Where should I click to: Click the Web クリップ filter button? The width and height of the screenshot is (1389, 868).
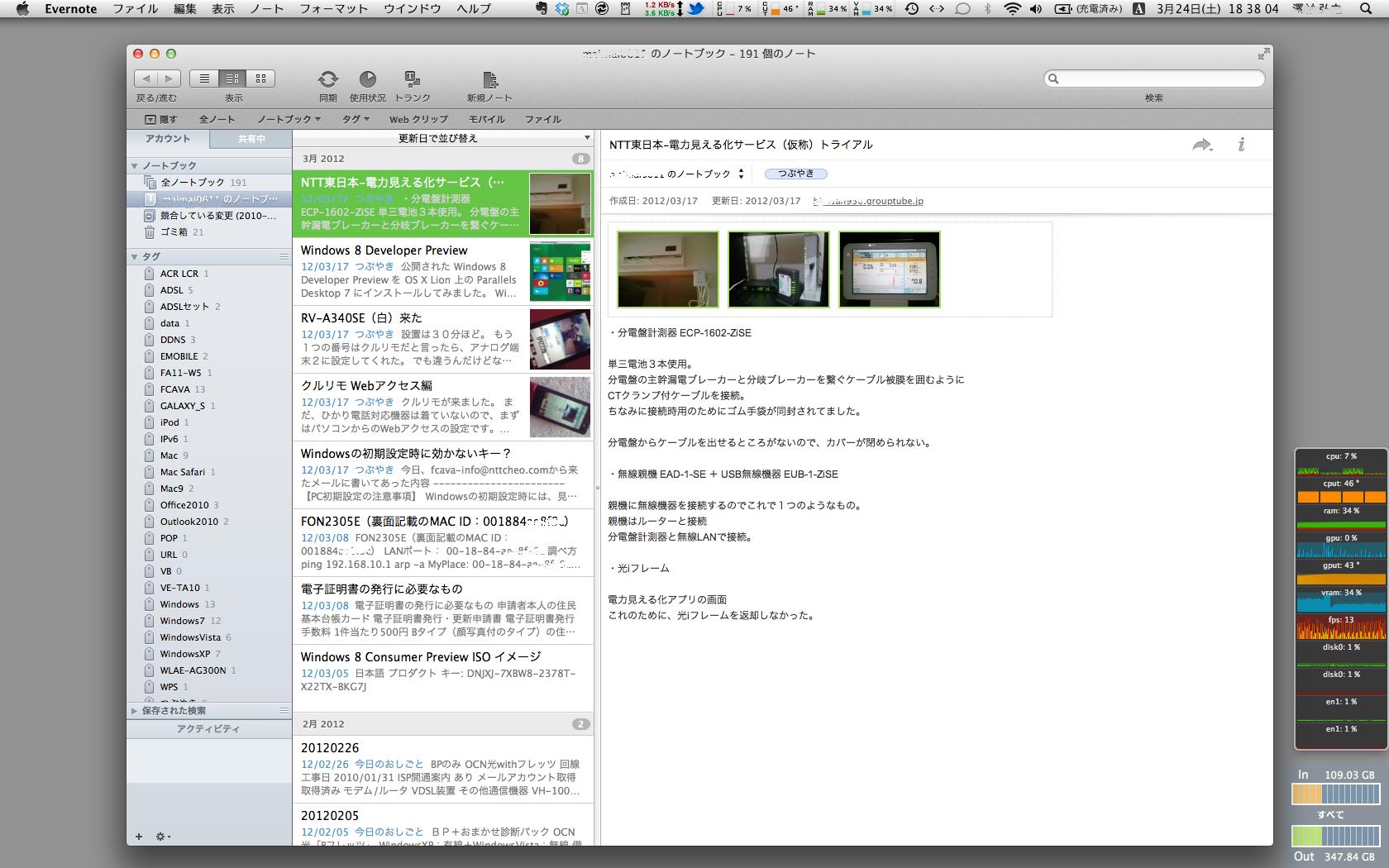418,119
